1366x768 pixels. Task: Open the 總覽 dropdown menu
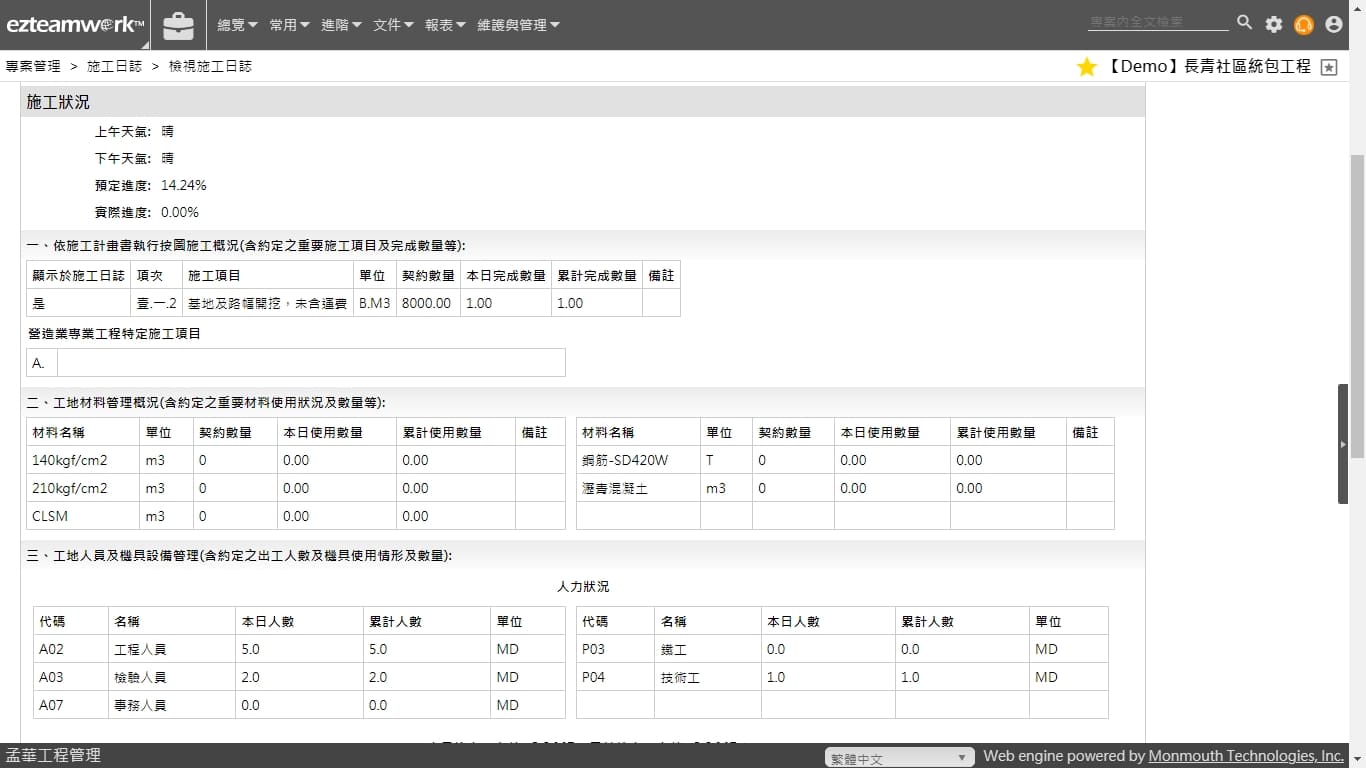click(x=237, y=25)
